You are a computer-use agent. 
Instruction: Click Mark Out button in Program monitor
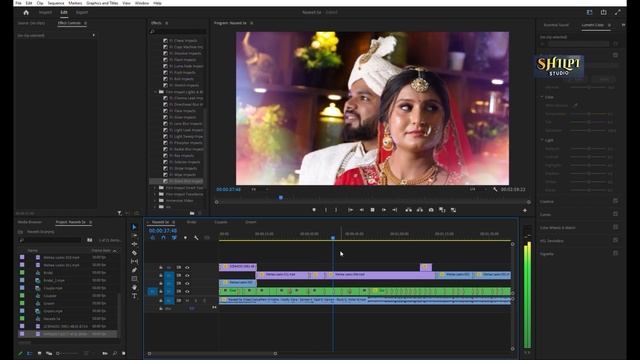click(336, 210)
